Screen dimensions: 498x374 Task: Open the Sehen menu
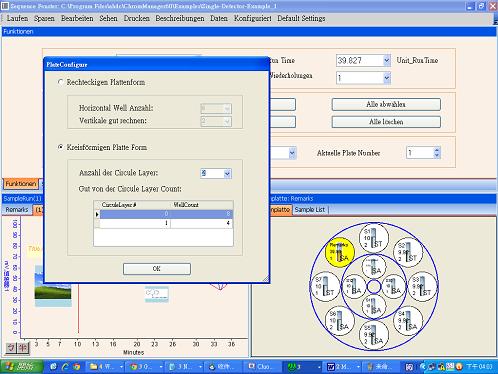[108, 18]
